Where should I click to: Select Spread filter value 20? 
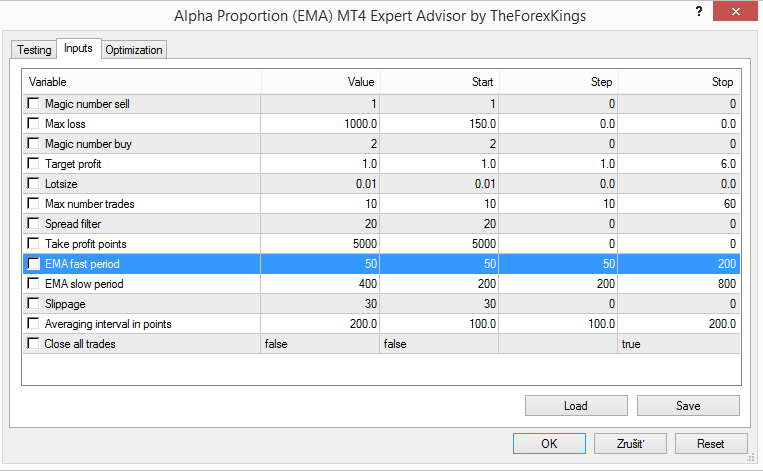320,223
